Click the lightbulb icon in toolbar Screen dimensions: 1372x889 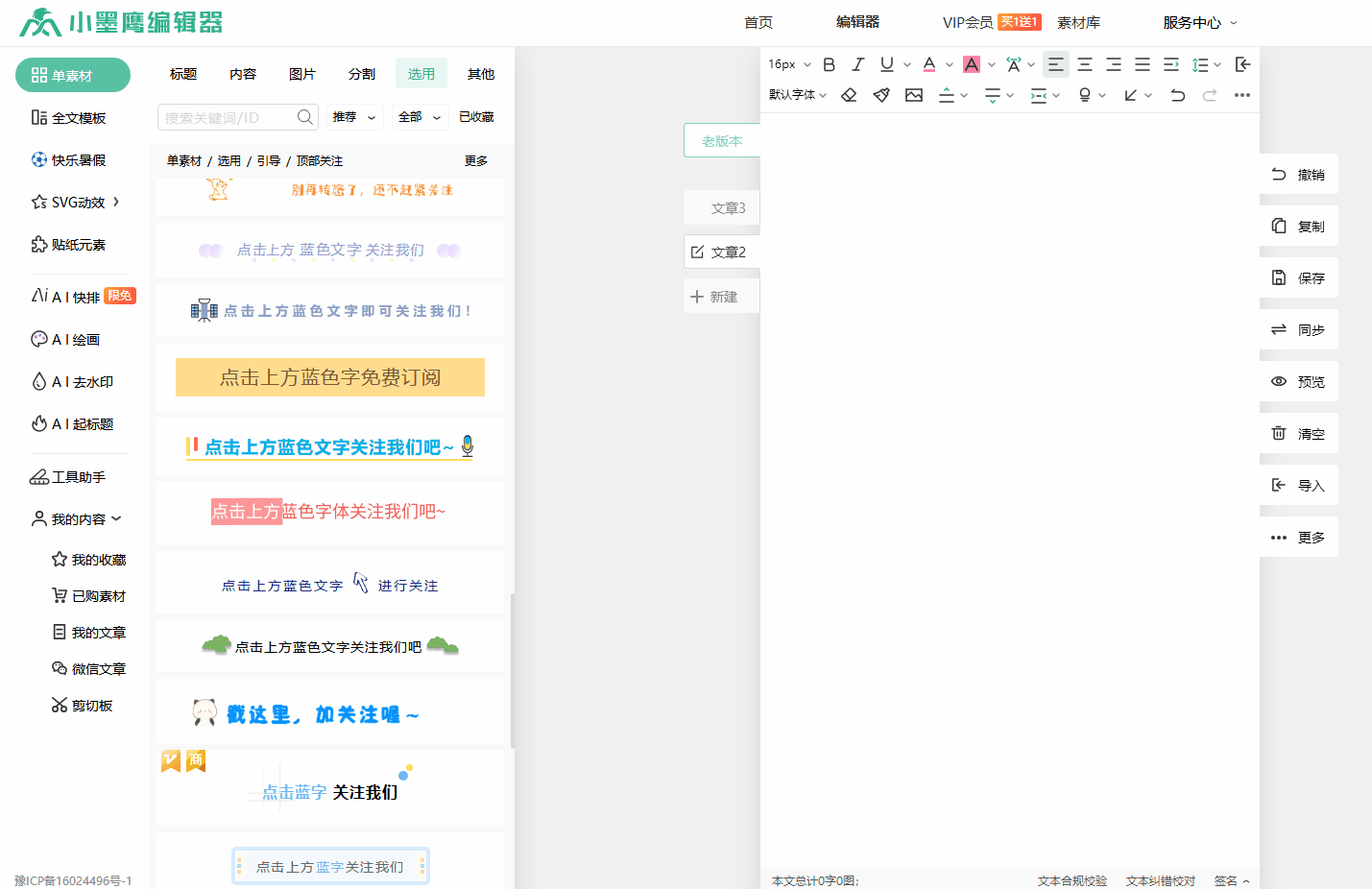(1085, 95)
